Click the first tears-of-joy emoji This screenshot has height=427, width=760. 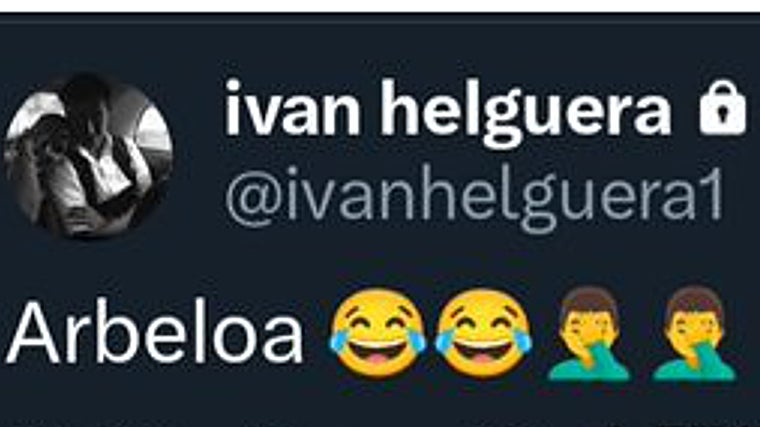(378, 333)
